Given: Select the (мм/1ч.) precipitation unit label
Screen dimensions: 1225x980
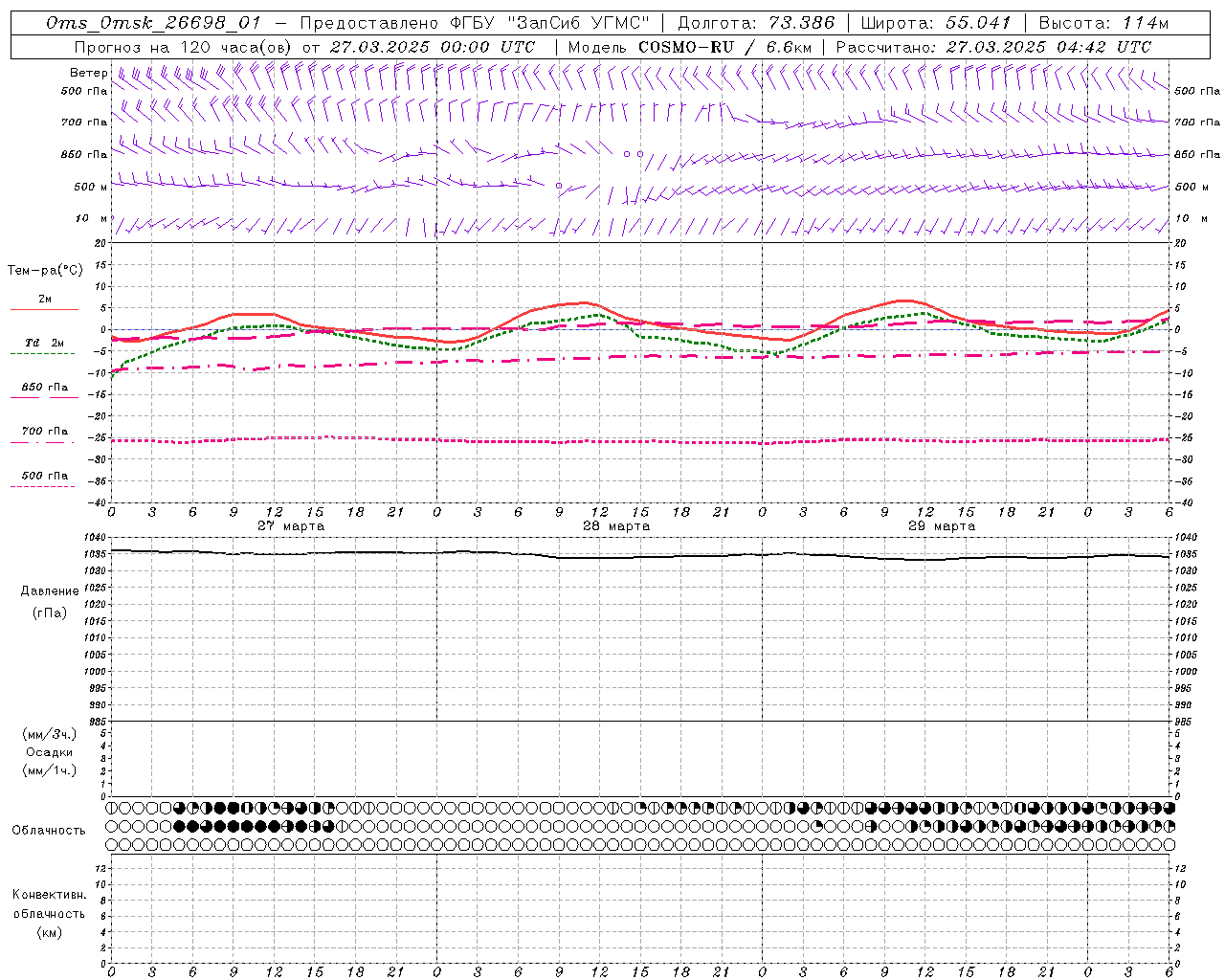Looking at the screenshot, I should tap(50, 771).
